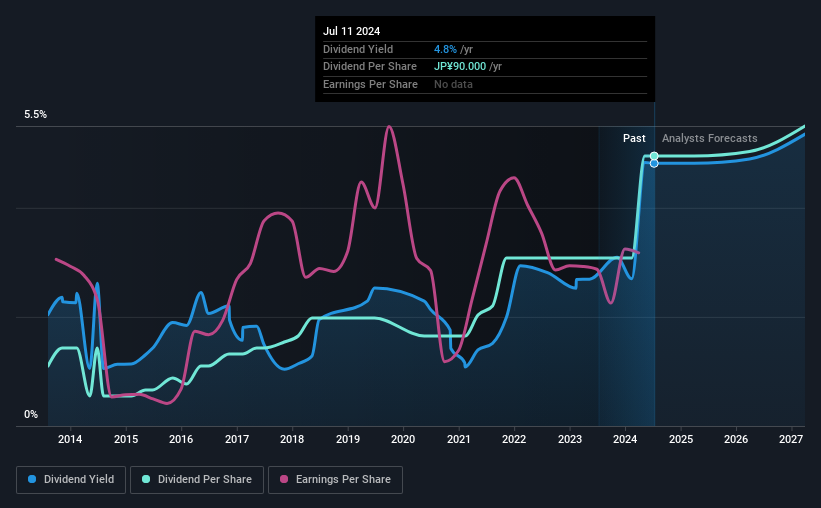821x508 pixels.
Task: Click the 2026 x-axis label
Action: (736, 439)
